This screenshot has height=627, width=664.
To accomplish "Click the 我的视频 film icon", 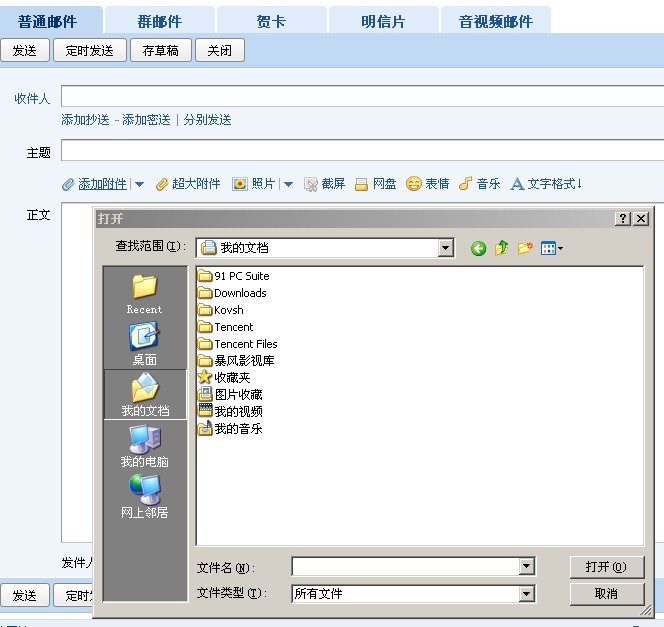I will (205, 411).
